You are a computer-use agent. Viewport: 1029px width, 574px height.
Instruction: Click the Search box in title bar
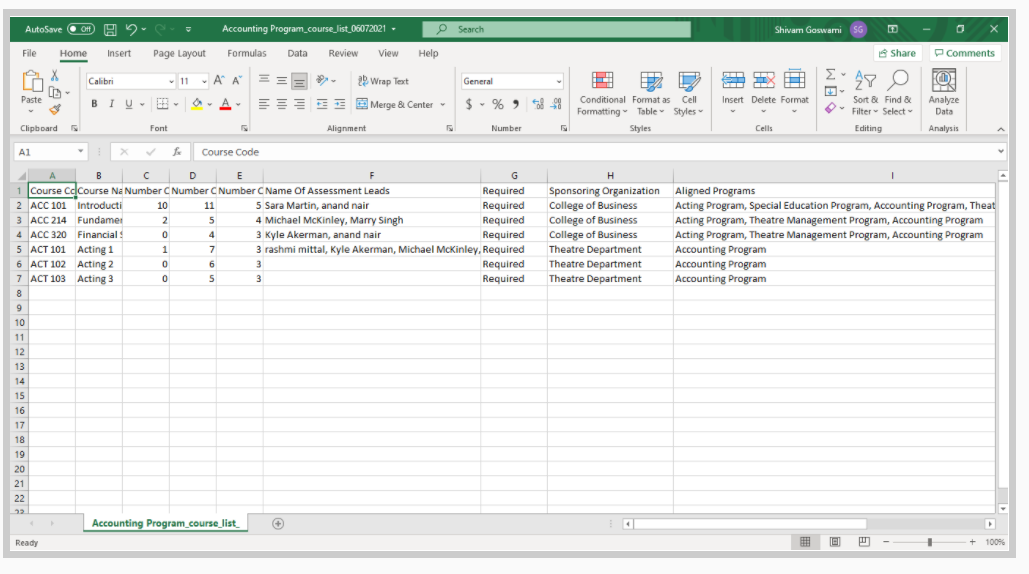pos(556,30)
